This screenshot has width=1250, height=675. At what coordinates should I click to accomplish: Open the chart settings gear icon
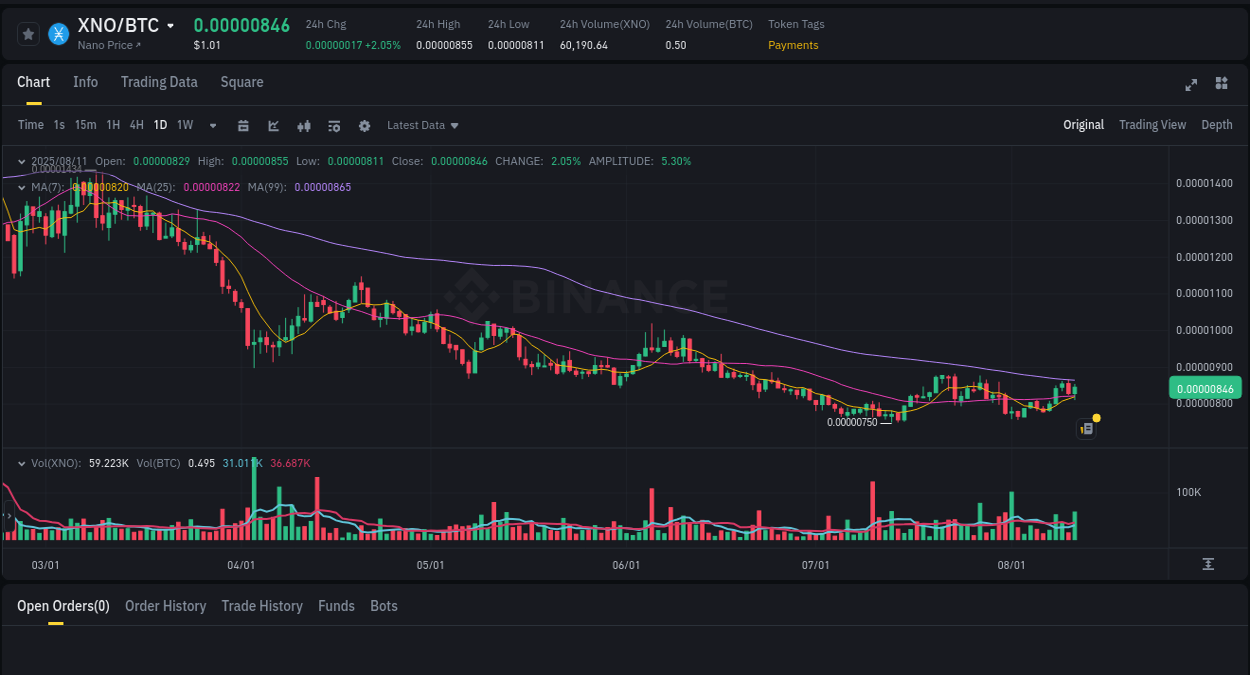[x=364, y=125]
